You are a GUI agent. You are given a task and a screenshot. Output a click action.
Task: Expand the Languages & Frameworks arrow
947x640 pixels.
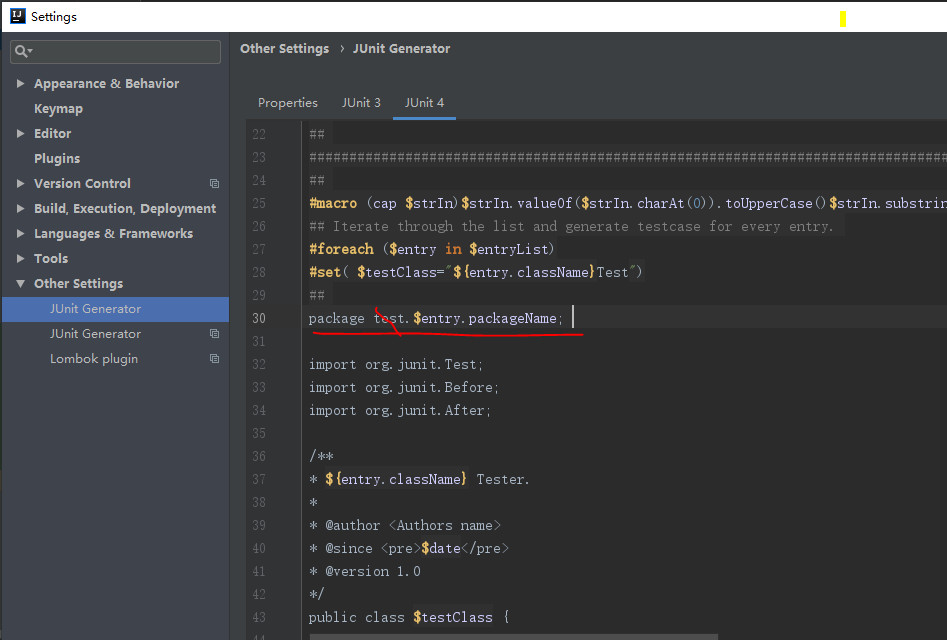(21, 234)
